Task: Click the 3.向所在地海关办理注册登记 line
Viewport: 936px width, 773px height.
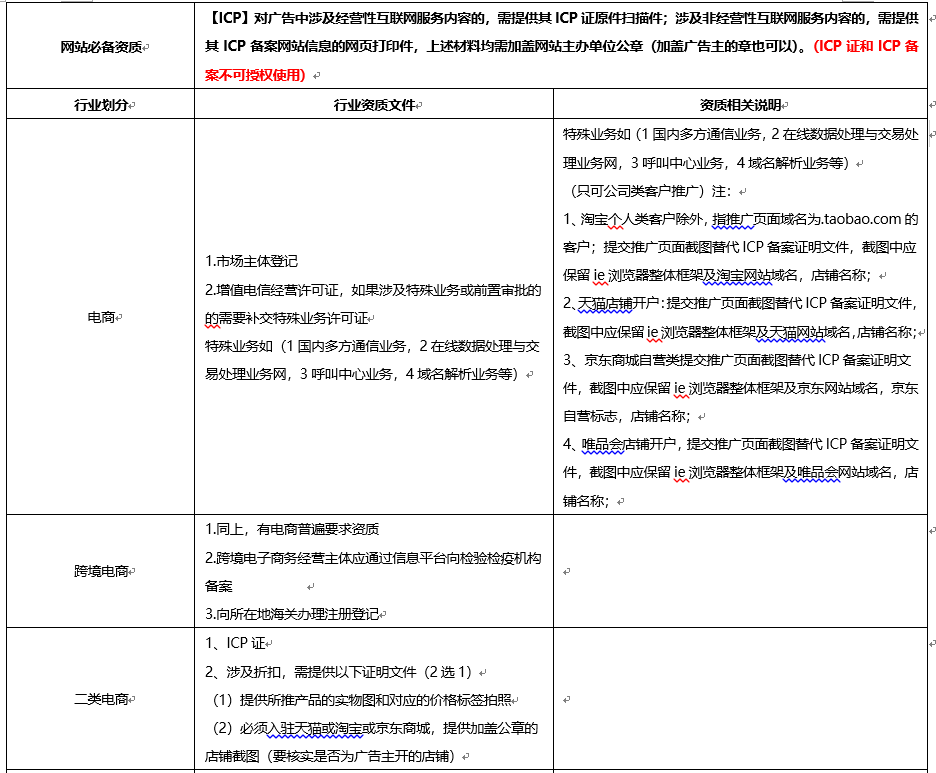Action: coord(294,613)
